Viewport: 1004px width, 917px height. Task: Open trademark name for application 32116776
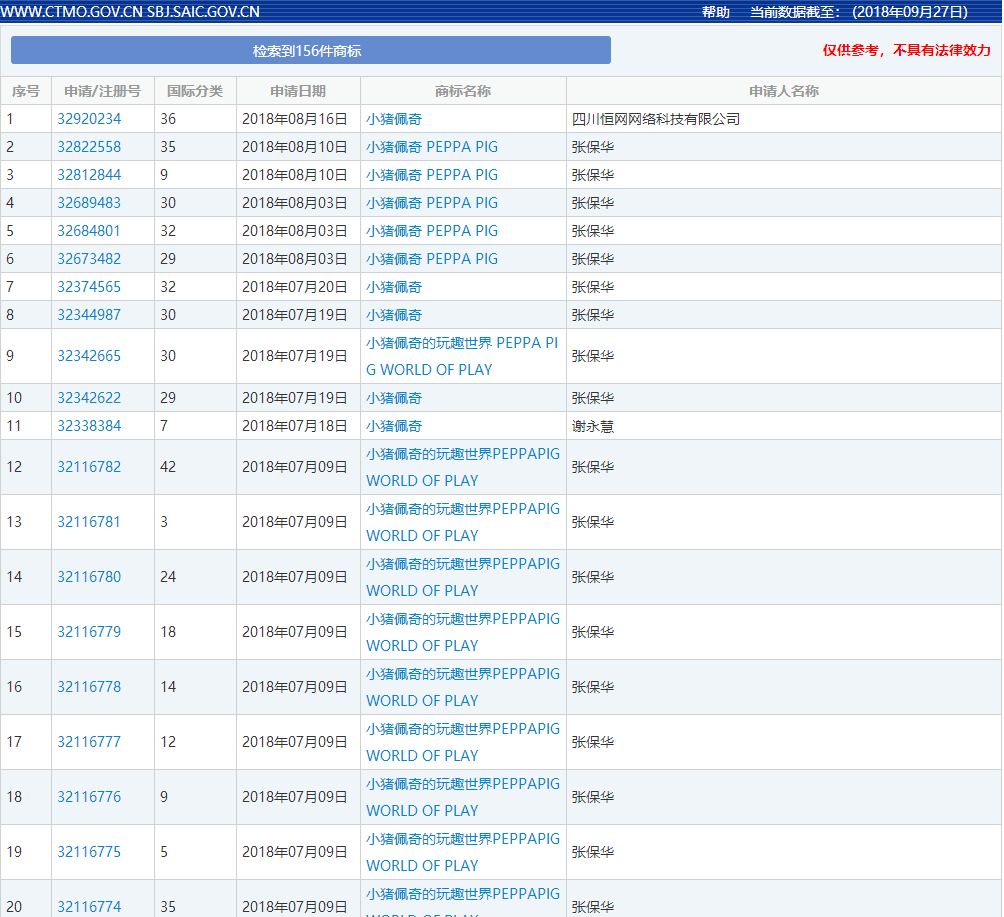point(462,797)
